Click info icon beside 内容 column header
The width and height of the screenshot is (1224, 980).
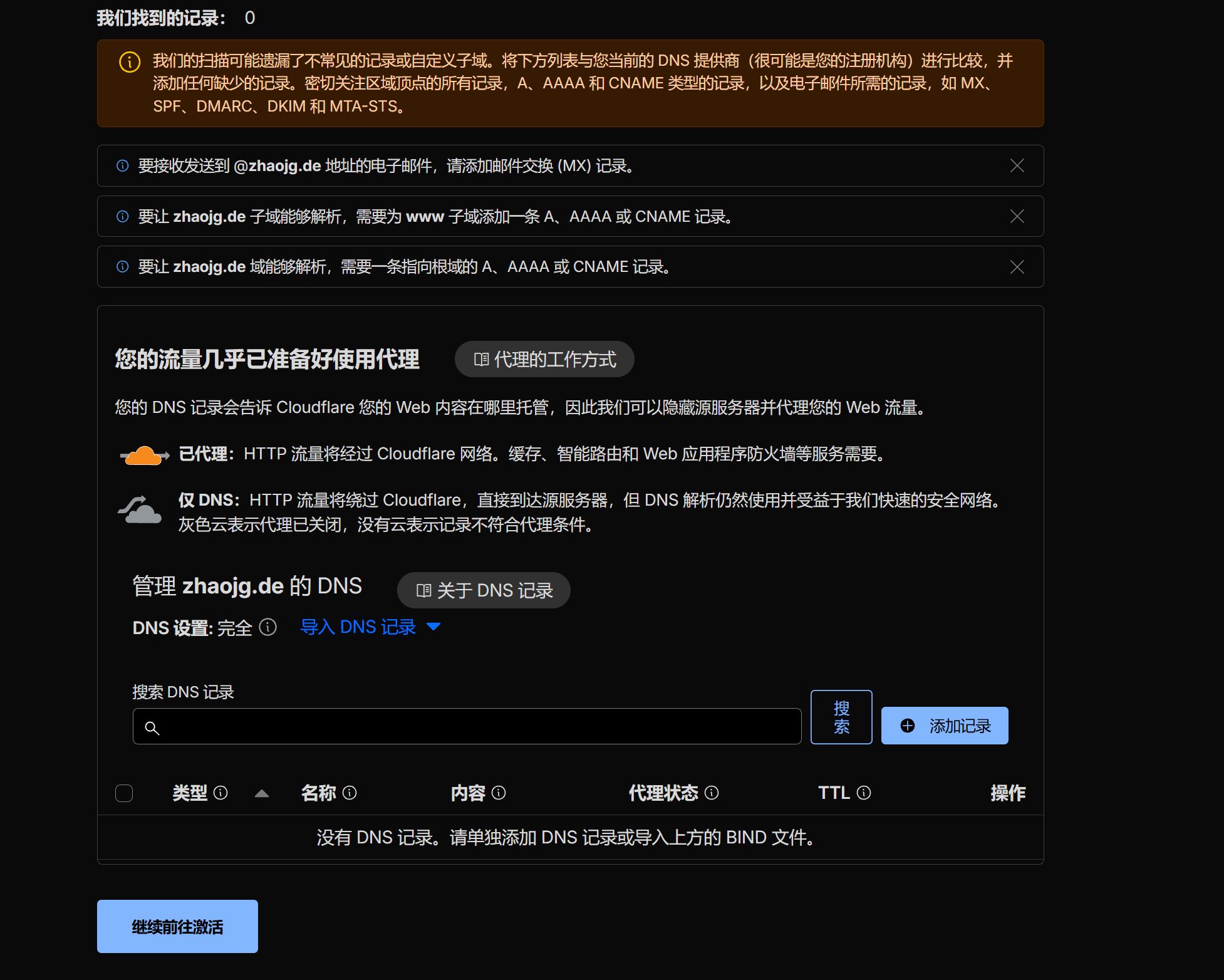(x=499, y=793)
